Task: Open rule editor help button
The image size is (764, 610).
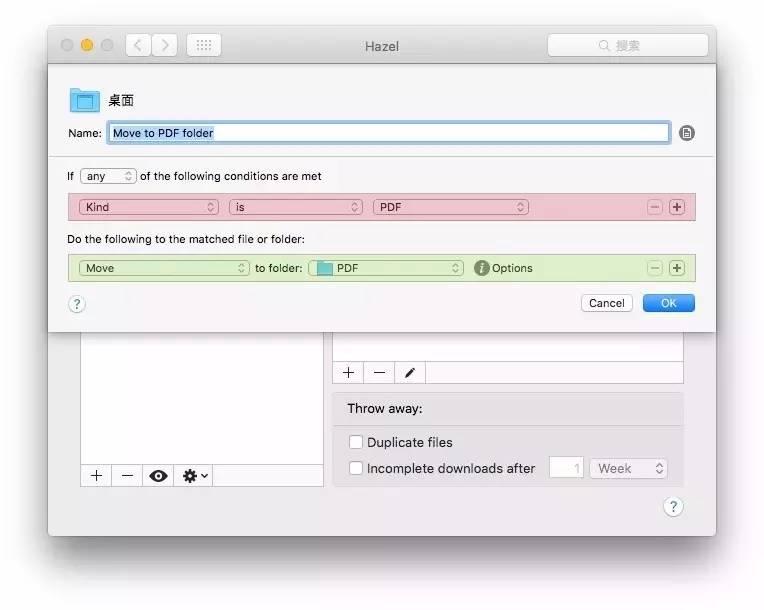Action: point(76,304)
